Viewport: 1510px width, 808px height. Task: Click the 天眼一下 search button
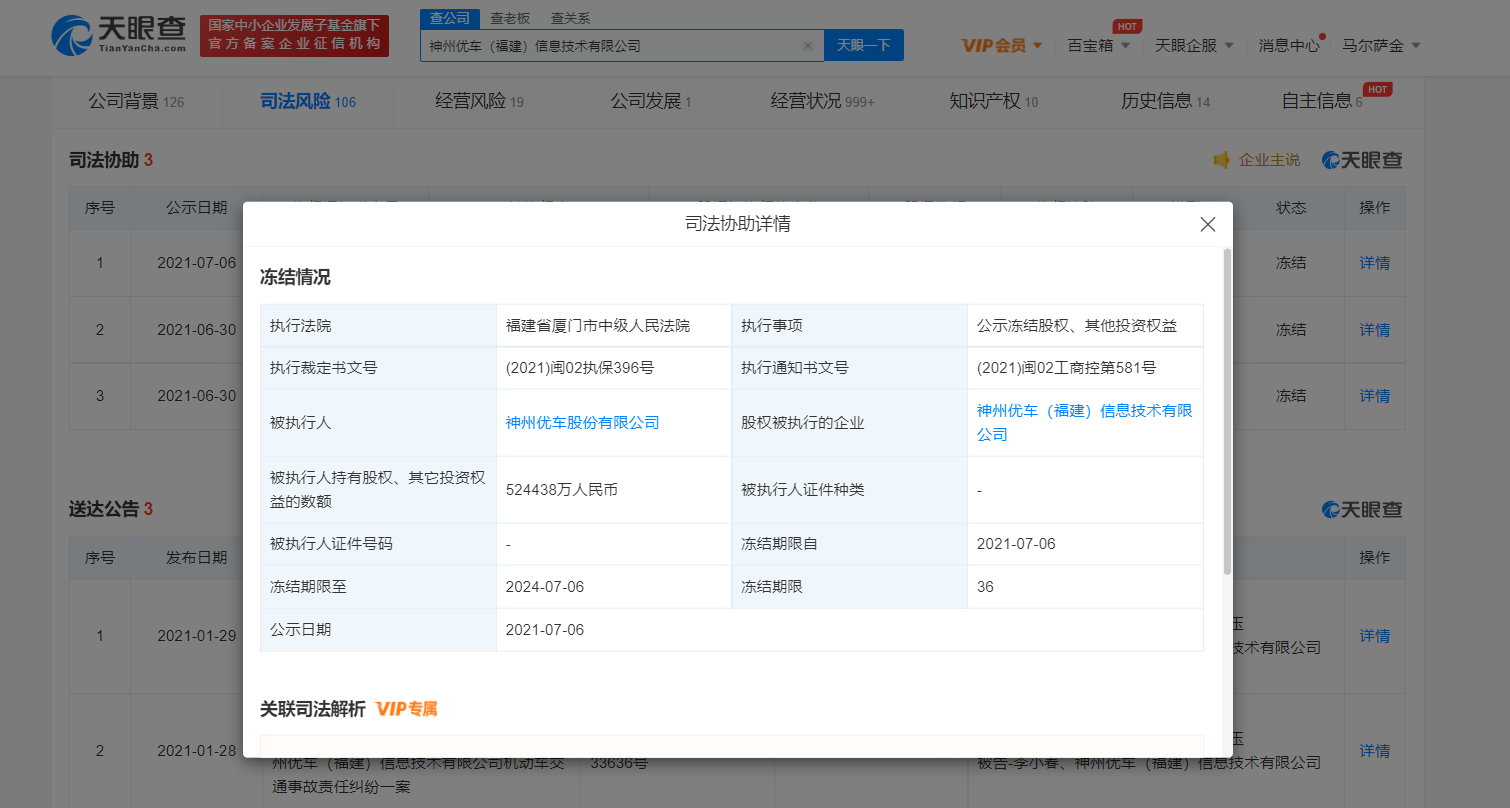point(863,45)
